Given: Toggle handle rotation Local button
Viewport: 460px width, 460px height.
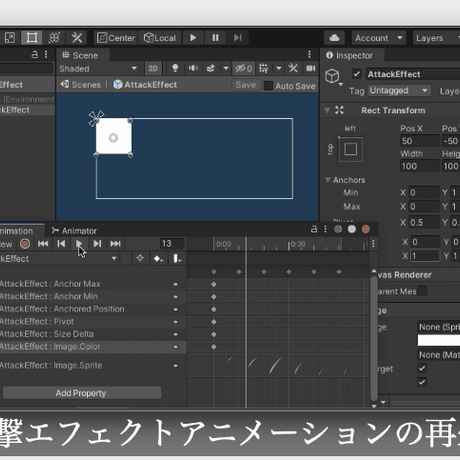Looking at the screenshot, I should click(160, 38).
